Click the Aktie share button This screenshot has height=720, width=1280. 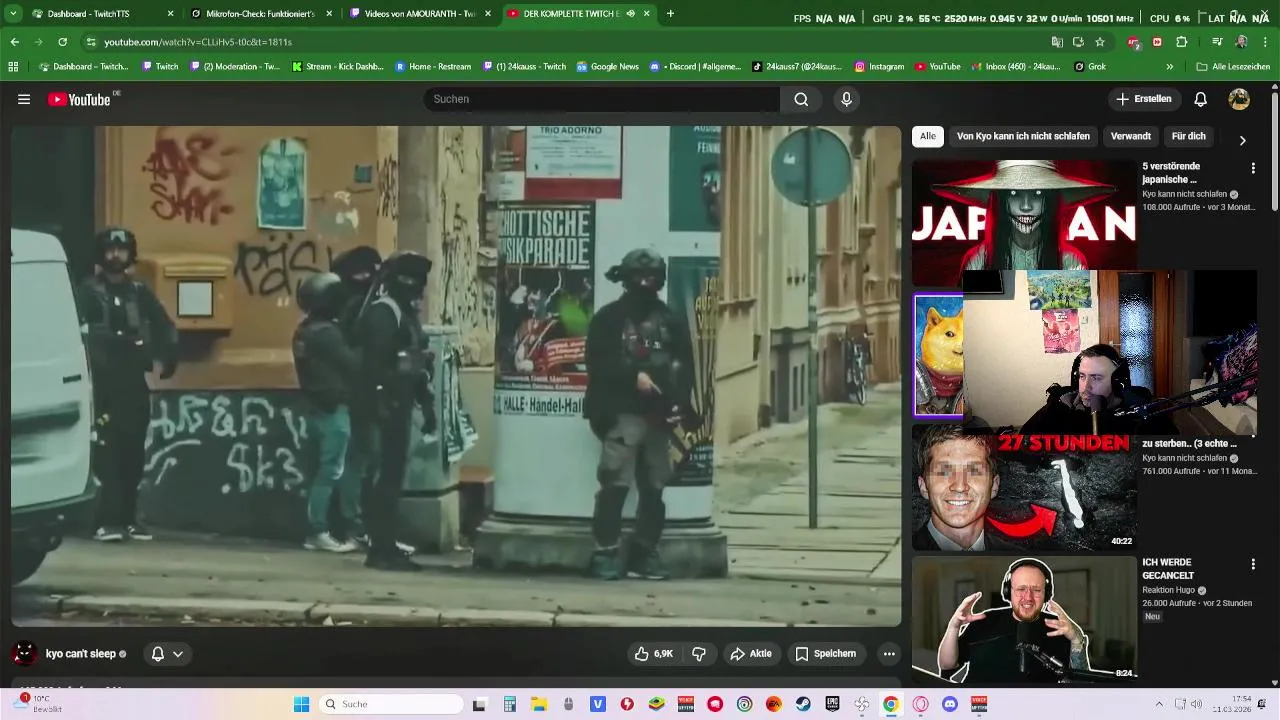pyautogui.click(x=751, y=654)
